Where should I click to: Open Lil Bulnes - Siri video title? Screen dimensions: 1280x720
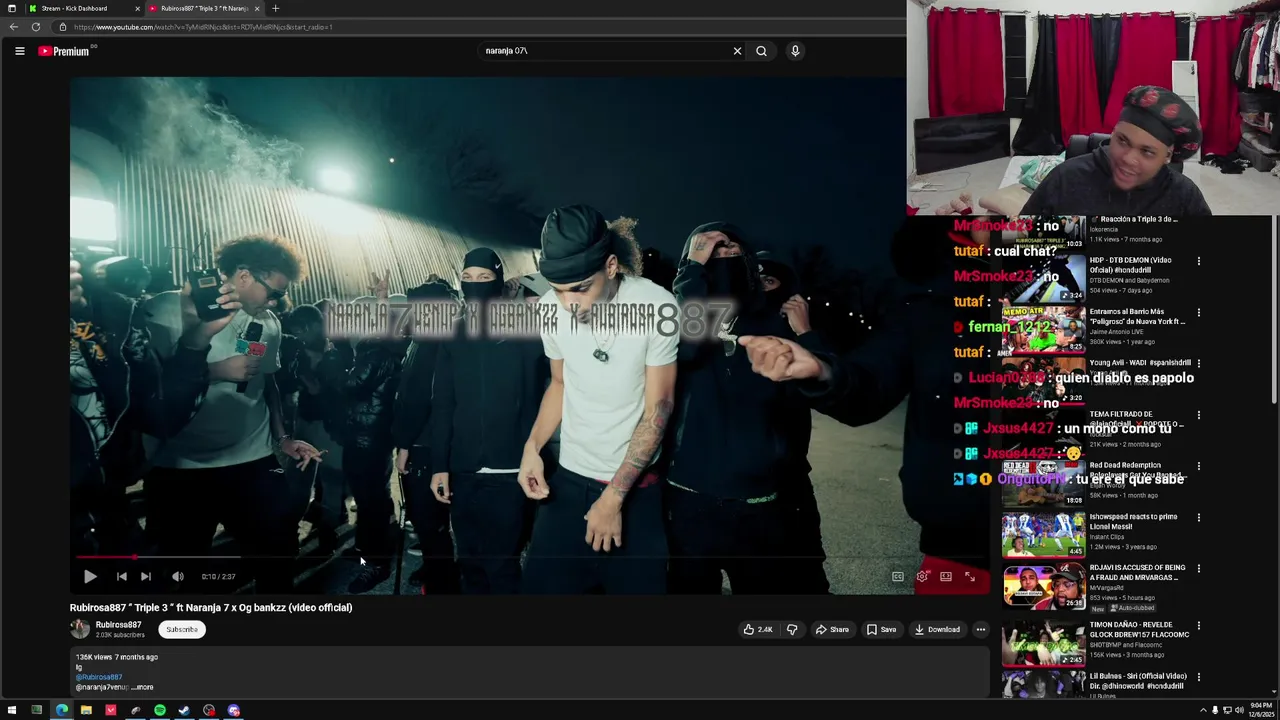[1137, 681]
